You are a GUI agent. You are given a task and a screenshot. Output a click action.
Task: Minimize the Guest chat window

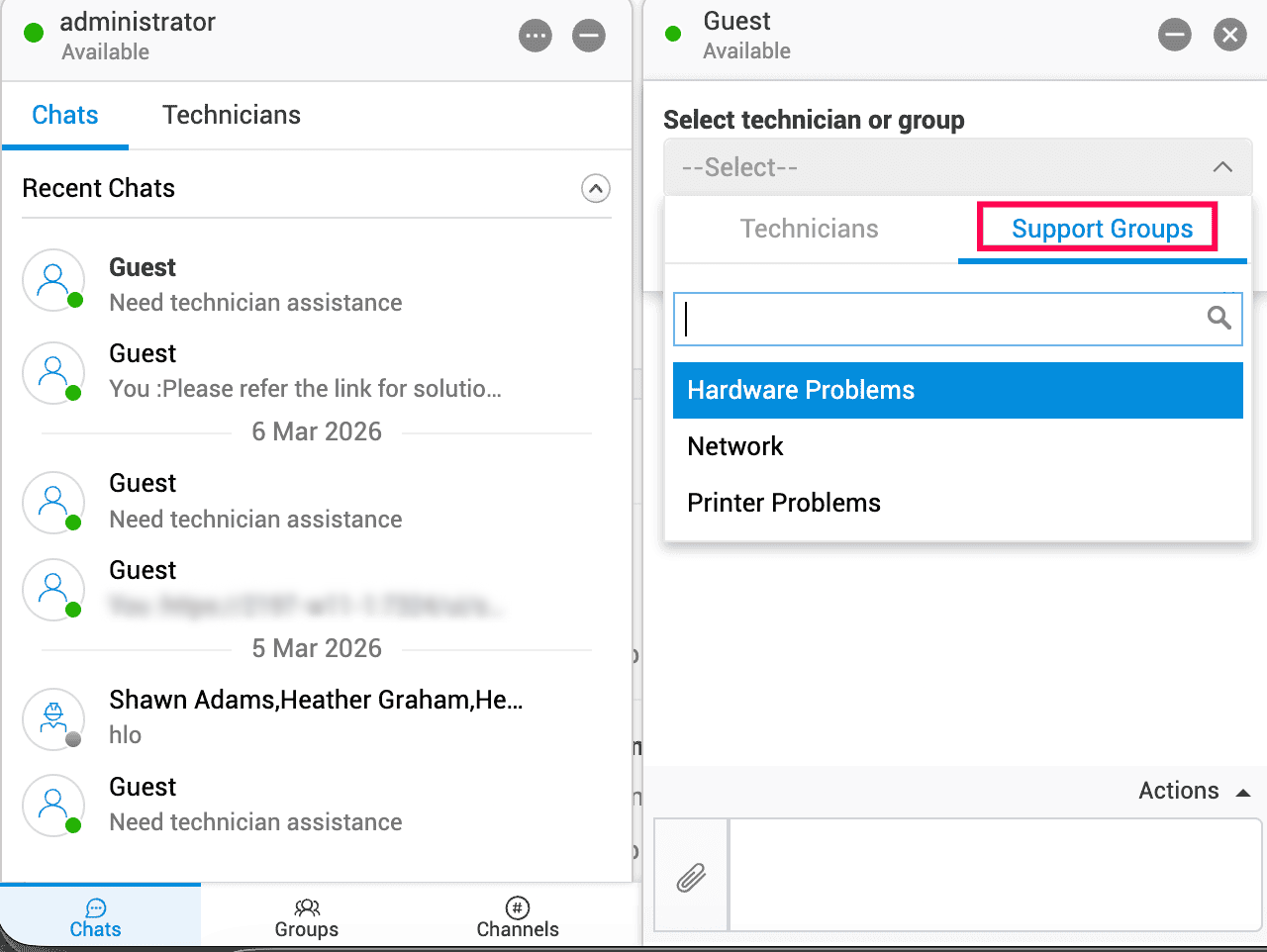(x=1175, y=36)
